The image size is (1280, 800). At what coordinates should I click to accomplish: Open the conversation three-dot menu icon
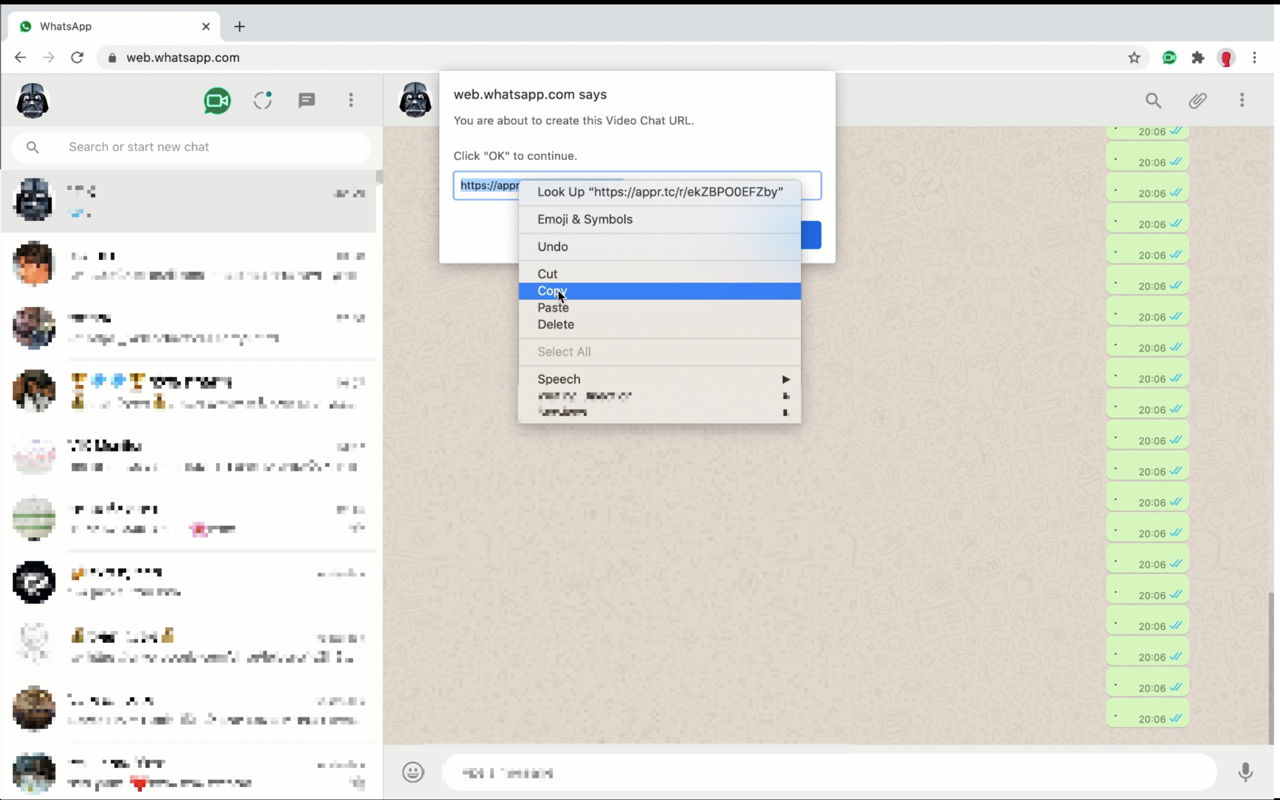(1242, 100)
